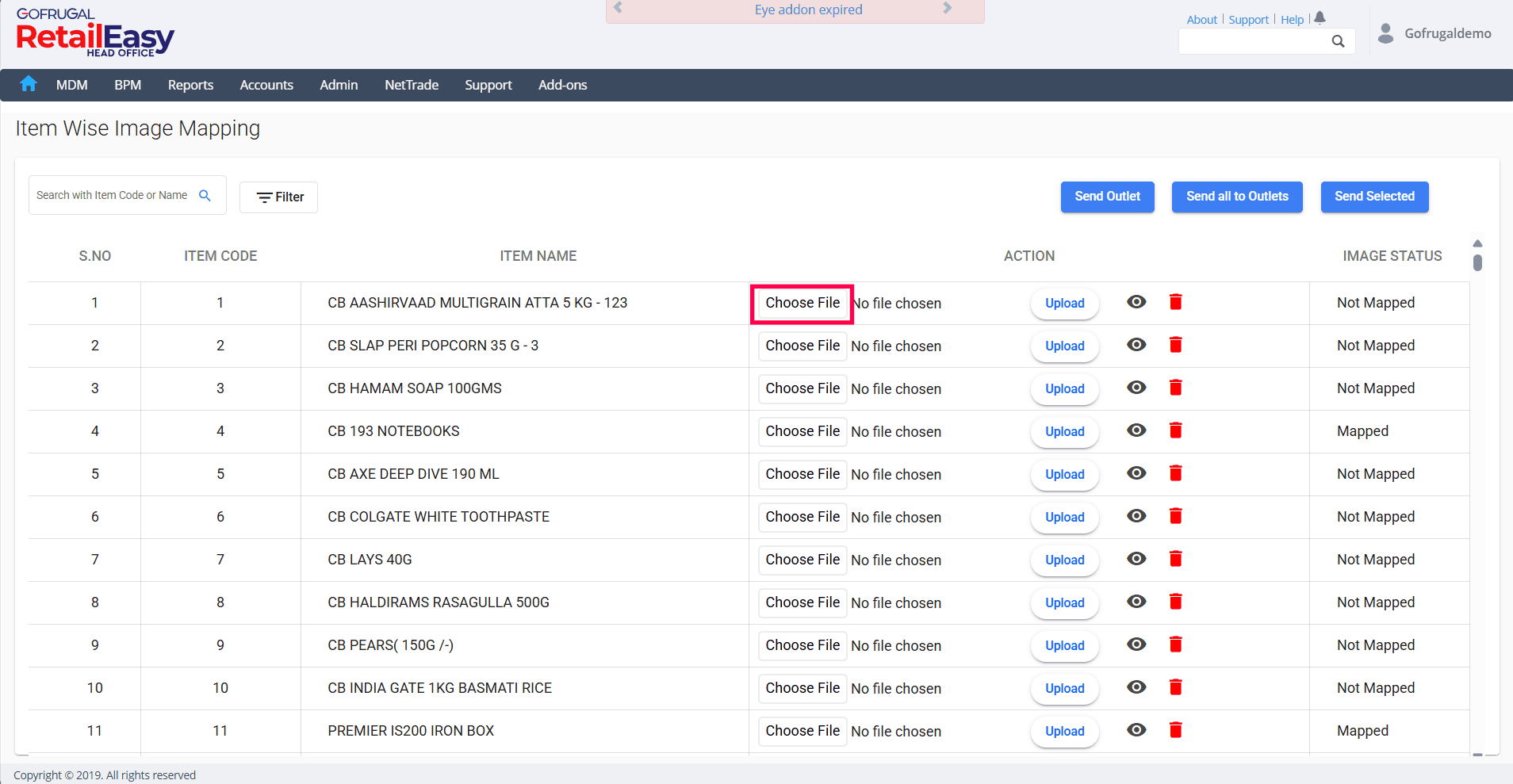Focus the header search box
The height and width of the screenshot is (784, 1513).
coord(1267,41)
